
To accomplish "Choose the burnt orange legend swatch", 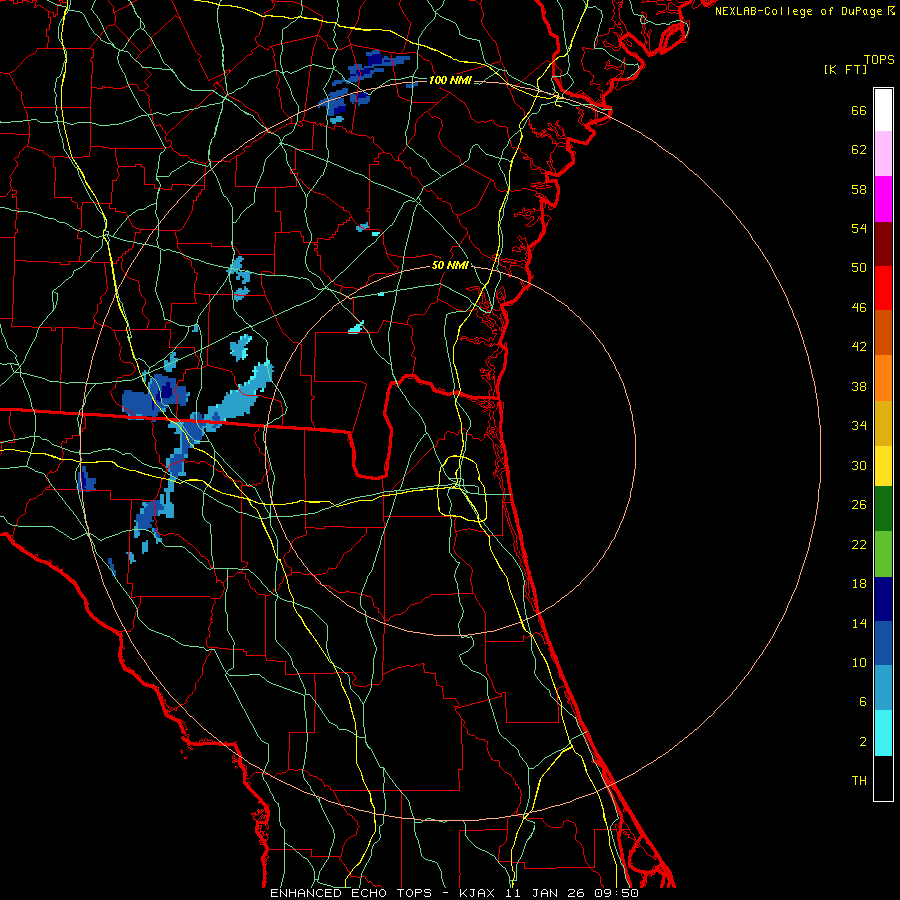I will 883,333.
